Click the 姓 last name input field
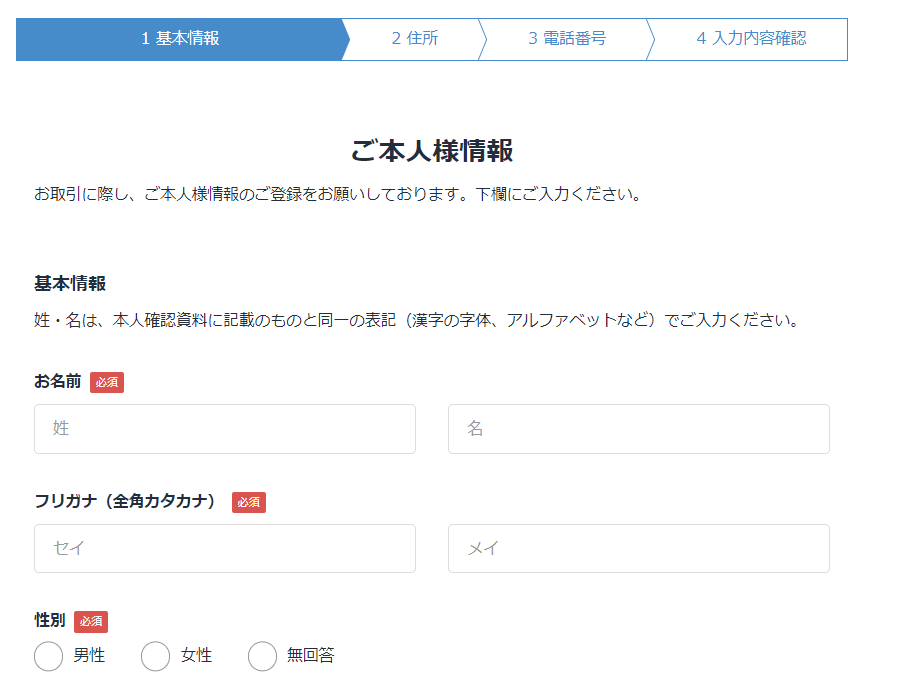Viewport: 900px width, 700px height. [225, 429]
